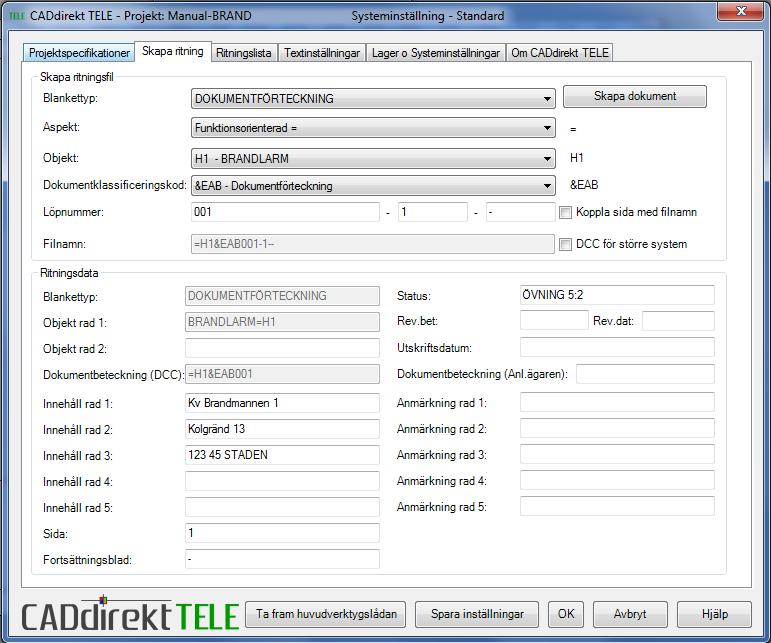This screenshot has width=771, height=643.
Task: Click the Anmärkning rad 2 field
Action: coord(617,428)
